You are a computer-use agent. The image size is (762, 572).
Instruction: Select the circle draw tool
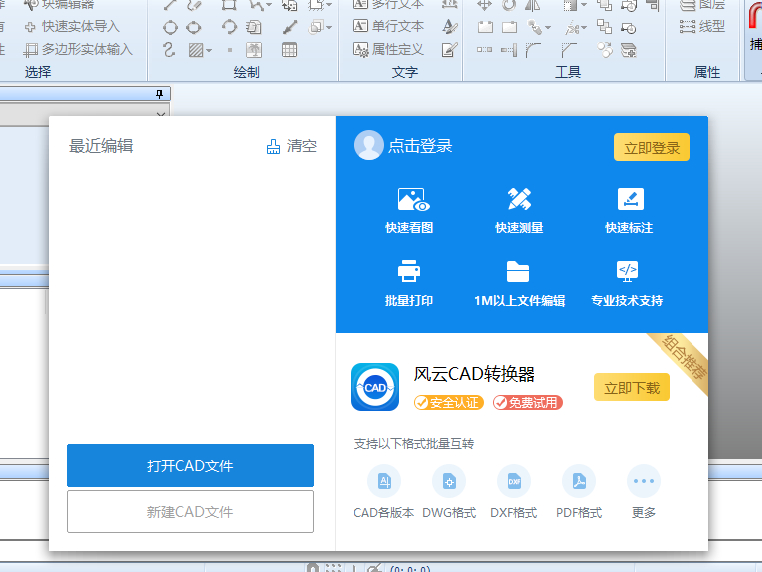pyautogui.click(x=170, y=27)
